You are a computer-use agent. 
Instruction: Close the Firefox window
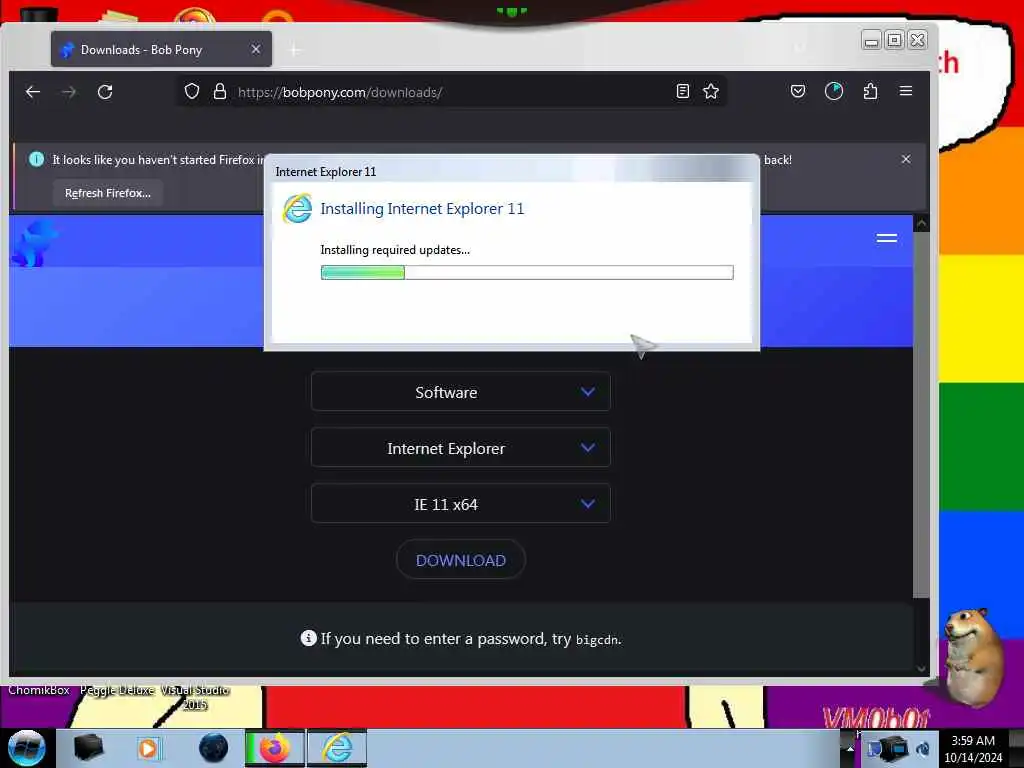(918, 40)
